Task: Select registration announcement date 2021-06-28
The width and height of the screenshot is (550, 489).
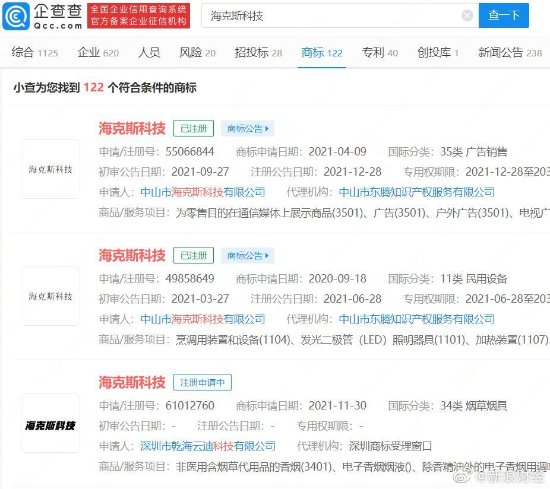Action: [353, 299]
